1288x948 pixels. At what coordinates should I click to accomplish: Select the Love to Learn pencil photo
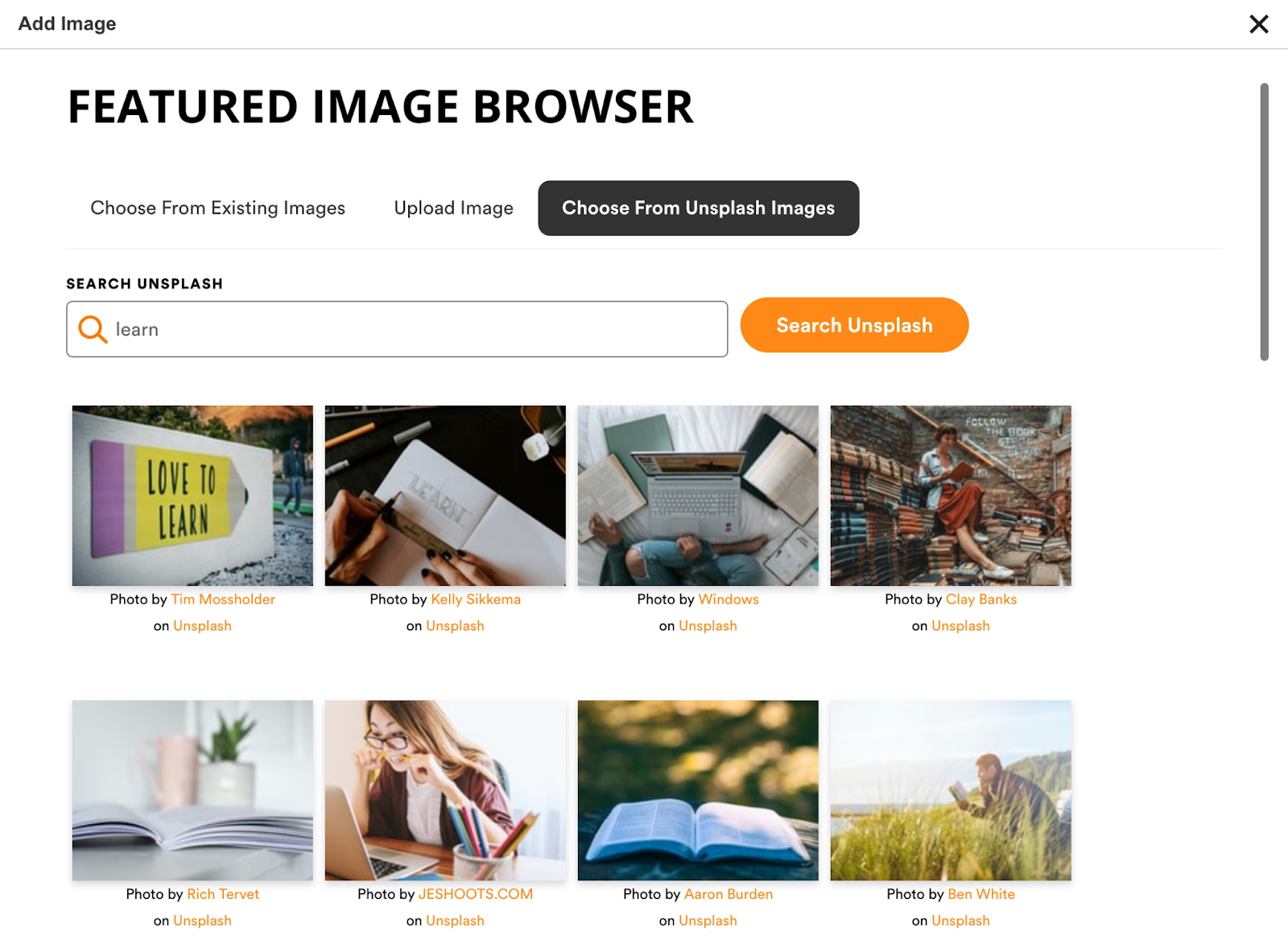pyautogui.click(x=192, y=496)
